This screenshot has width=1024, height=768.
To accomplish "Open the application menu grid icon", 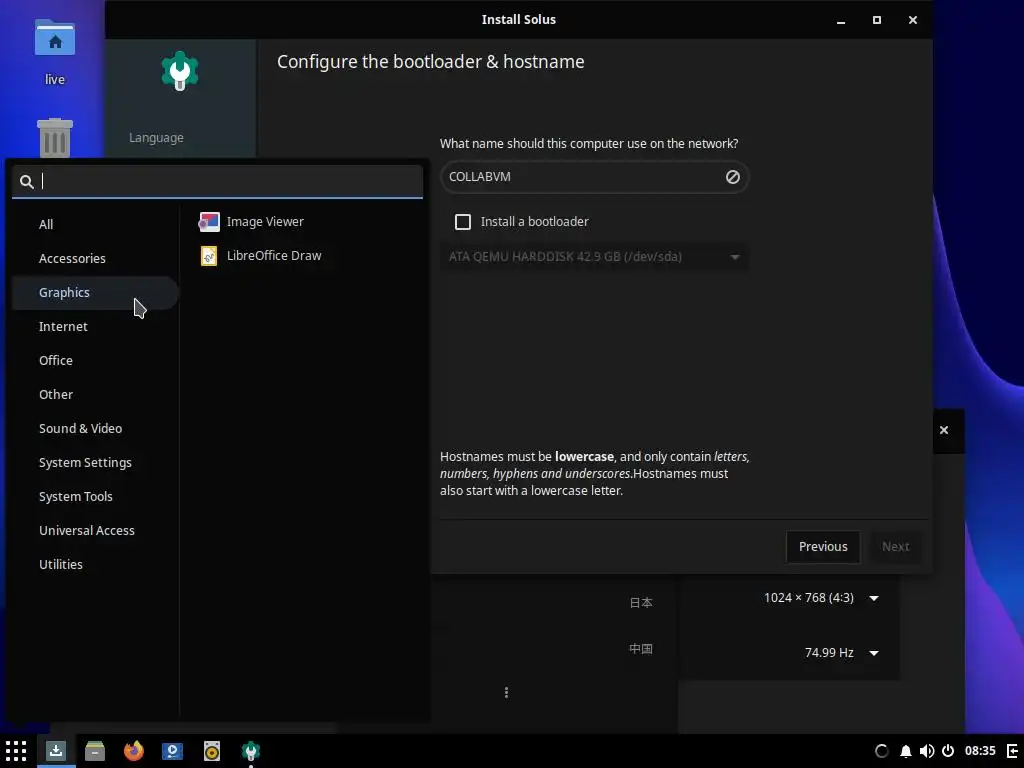I will (x=16, y=750).
